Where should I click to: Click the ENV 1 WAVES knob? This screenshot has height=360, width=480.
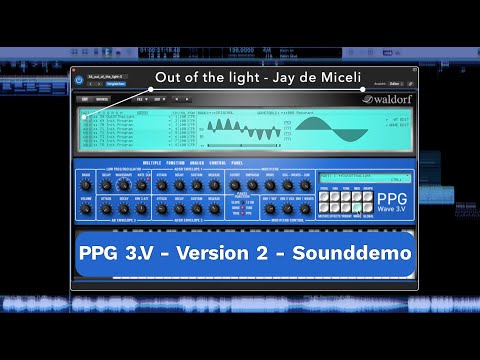point(305,209)
